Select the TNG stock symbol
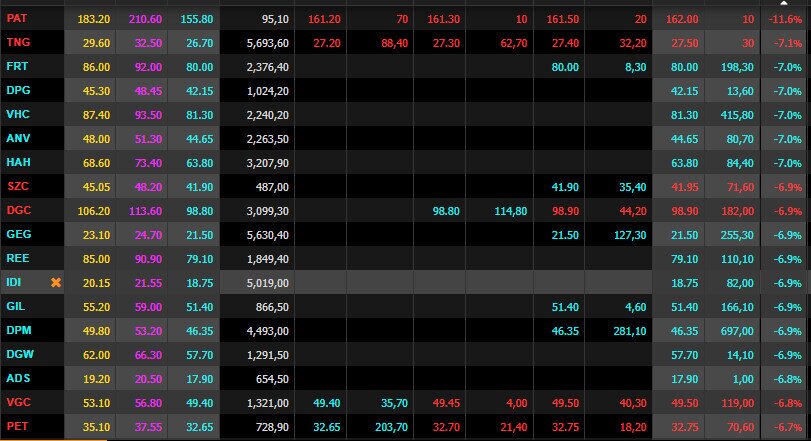This screenshot has width=811, height=441. pos(18,42)
